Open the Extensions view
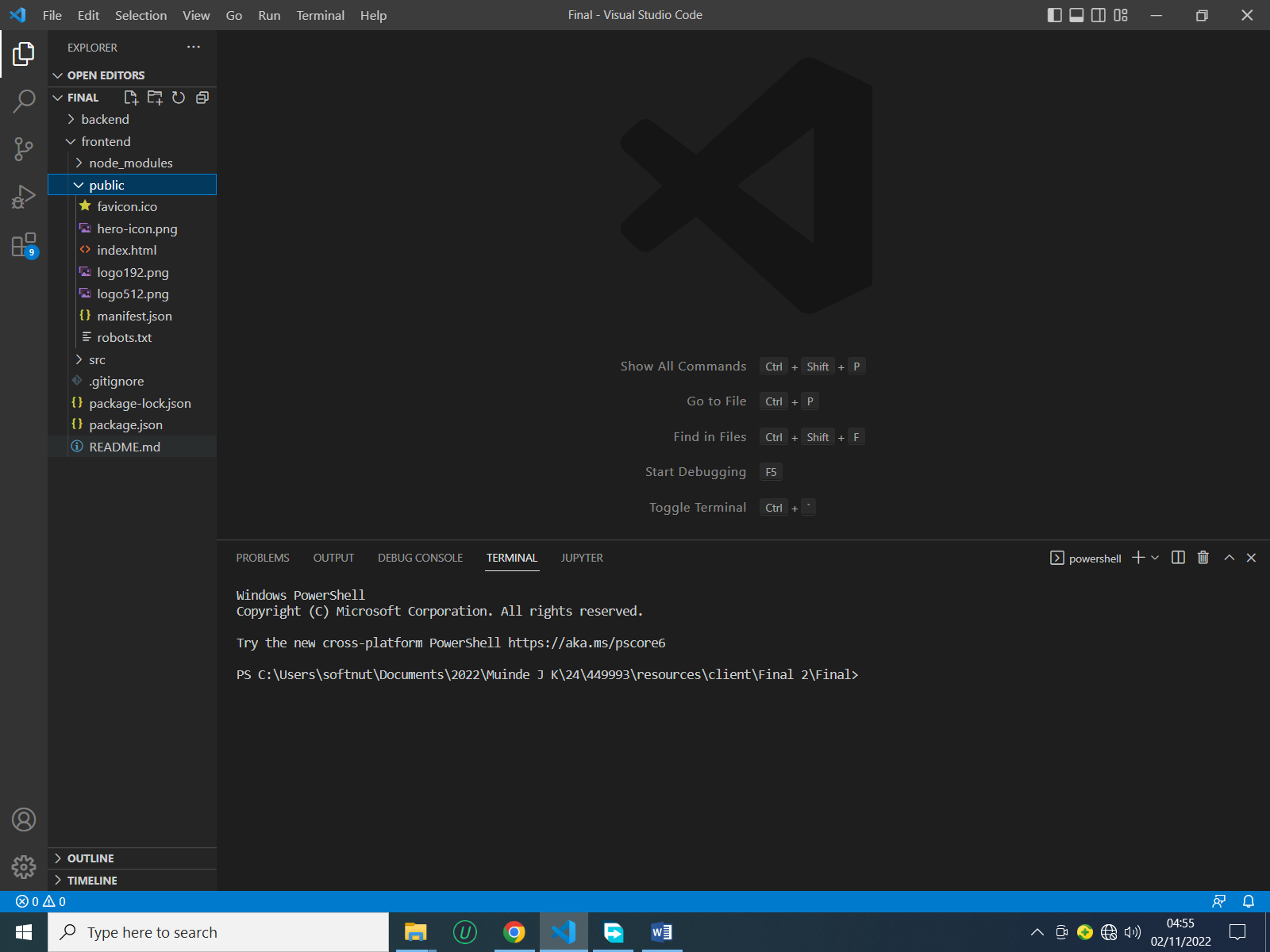Screen dimensions: 1270x952 24,245
